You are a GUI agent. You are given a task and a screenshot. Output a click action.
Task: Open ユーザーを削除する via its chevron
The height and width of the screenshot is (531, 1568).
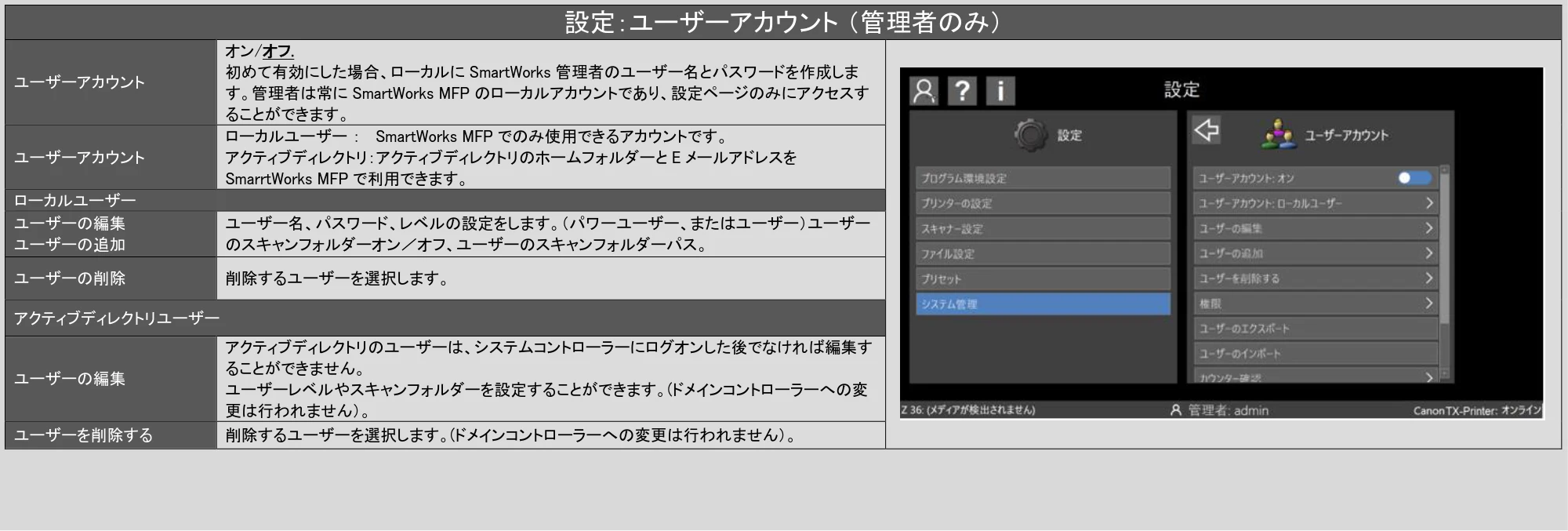[1428, 278]
